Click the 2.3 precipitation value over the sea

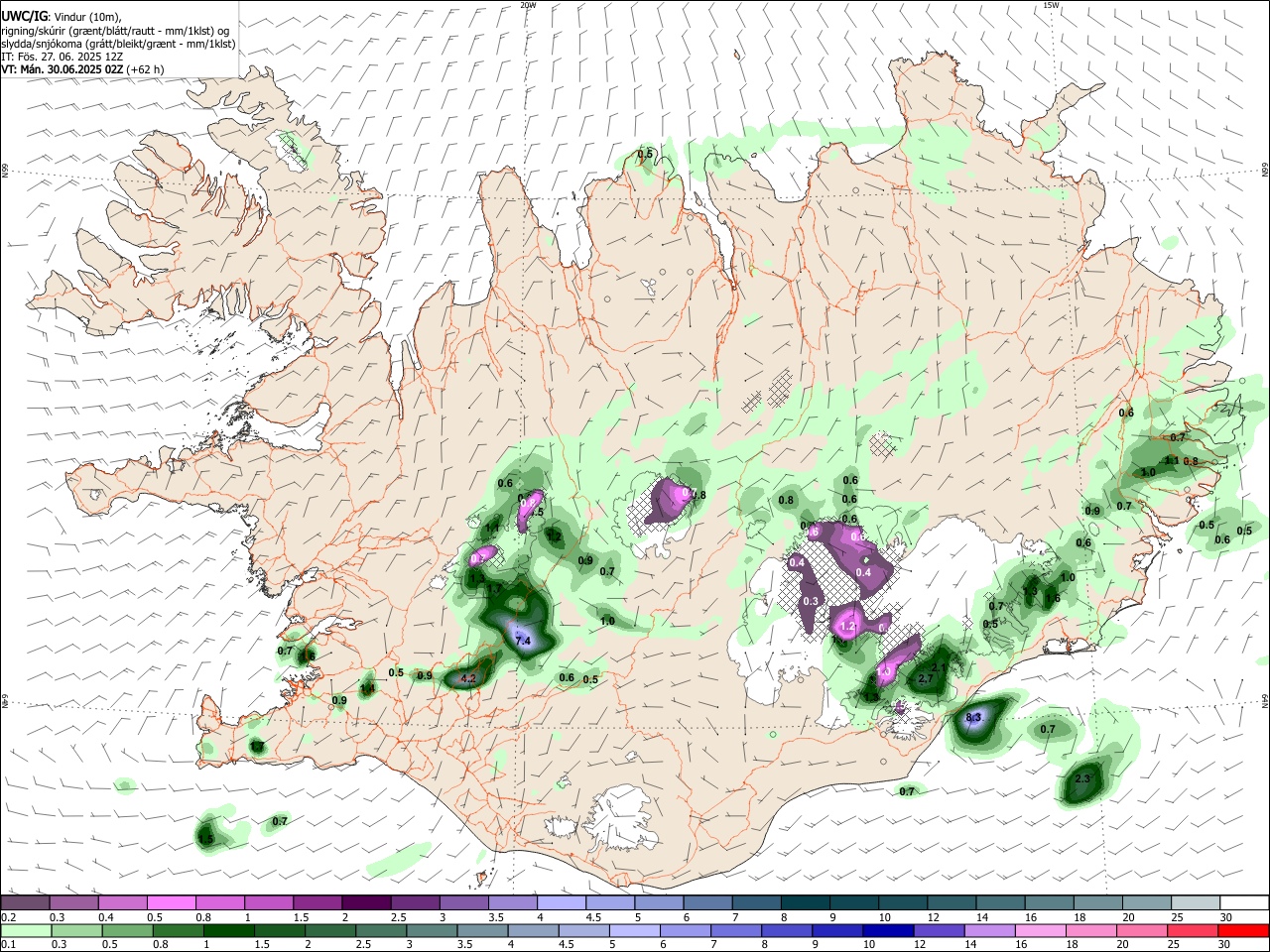click(x=1082, y=778)
